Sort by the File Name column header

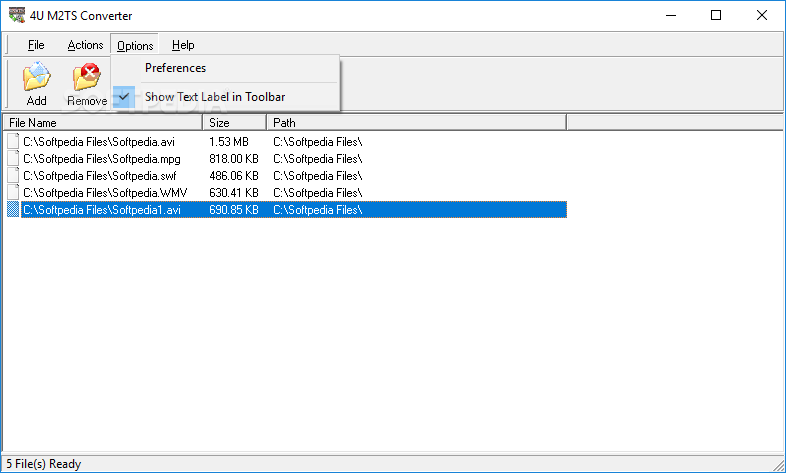click(x=103, y=123)
